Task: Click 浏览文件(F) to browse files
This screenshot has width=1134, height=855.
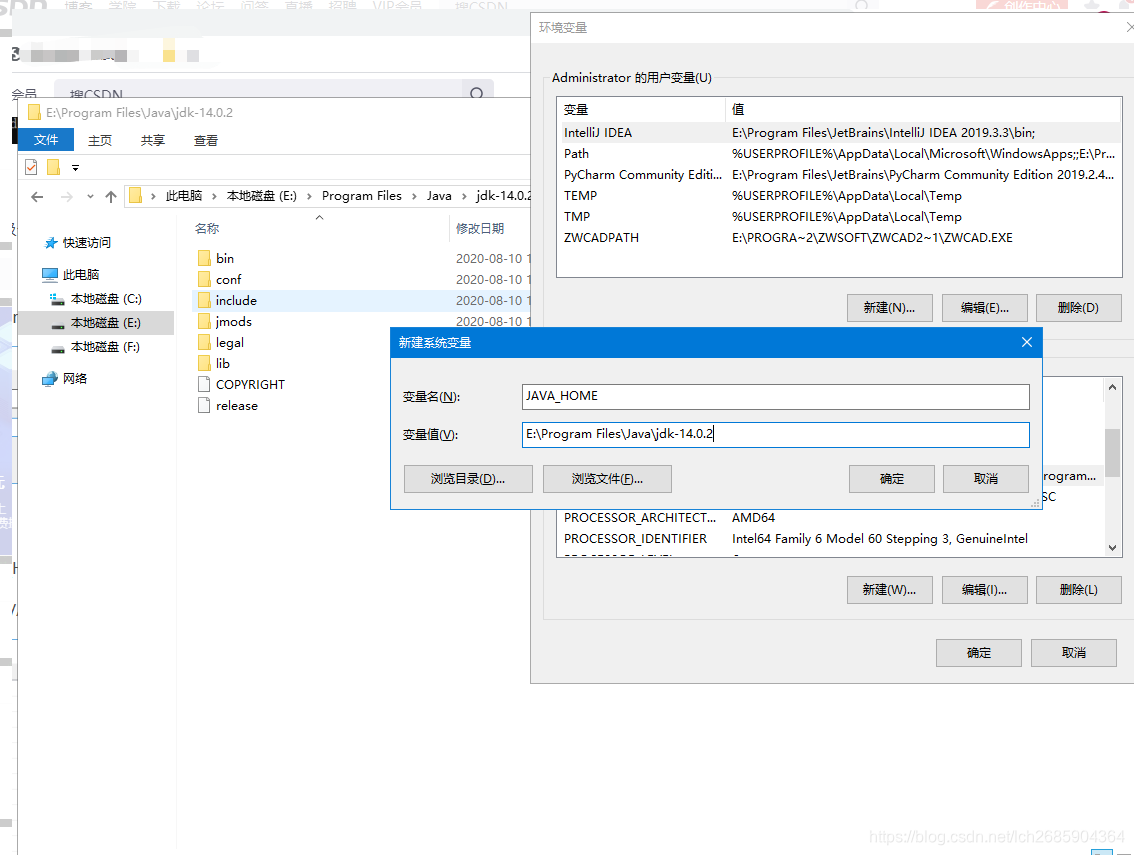Action: pyautogui.click(x=606, y=479)
